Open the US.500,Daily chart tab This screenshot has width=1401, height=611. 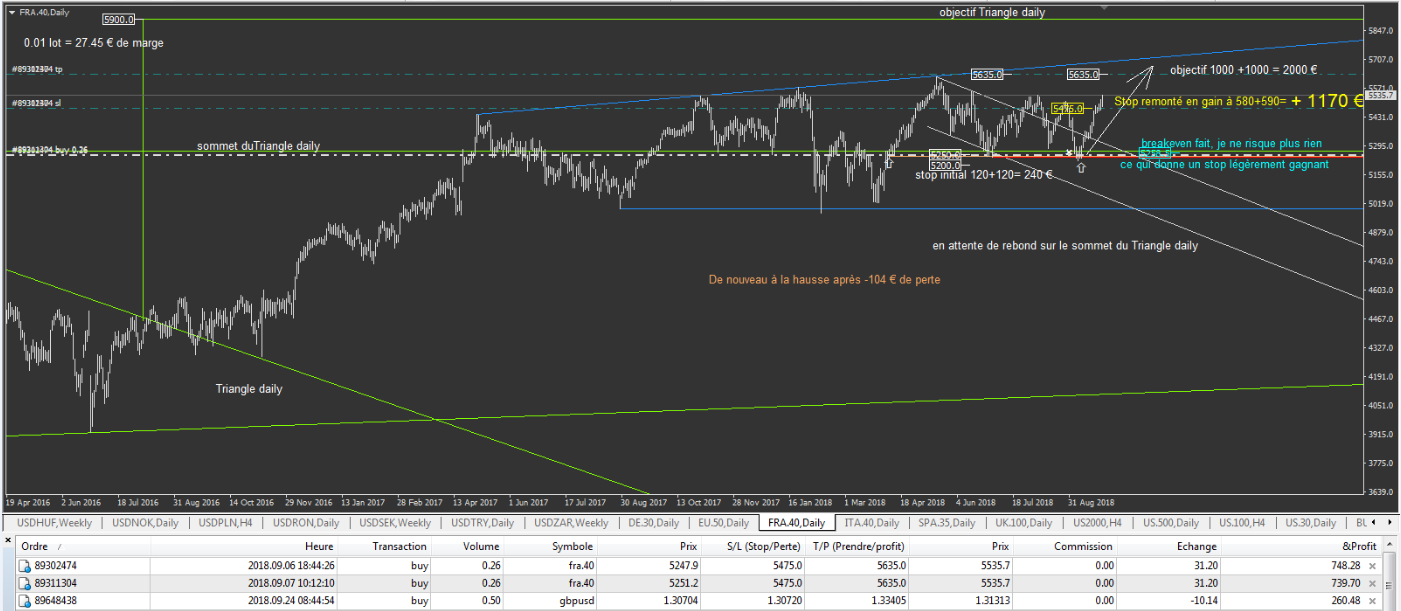pos(1171,523)
